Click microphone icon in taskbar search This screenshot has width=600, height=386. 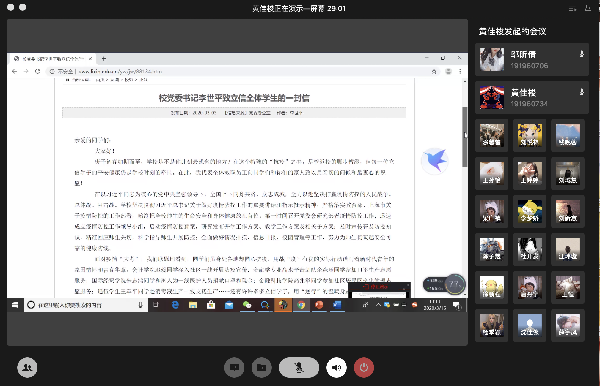coord(140,305)
